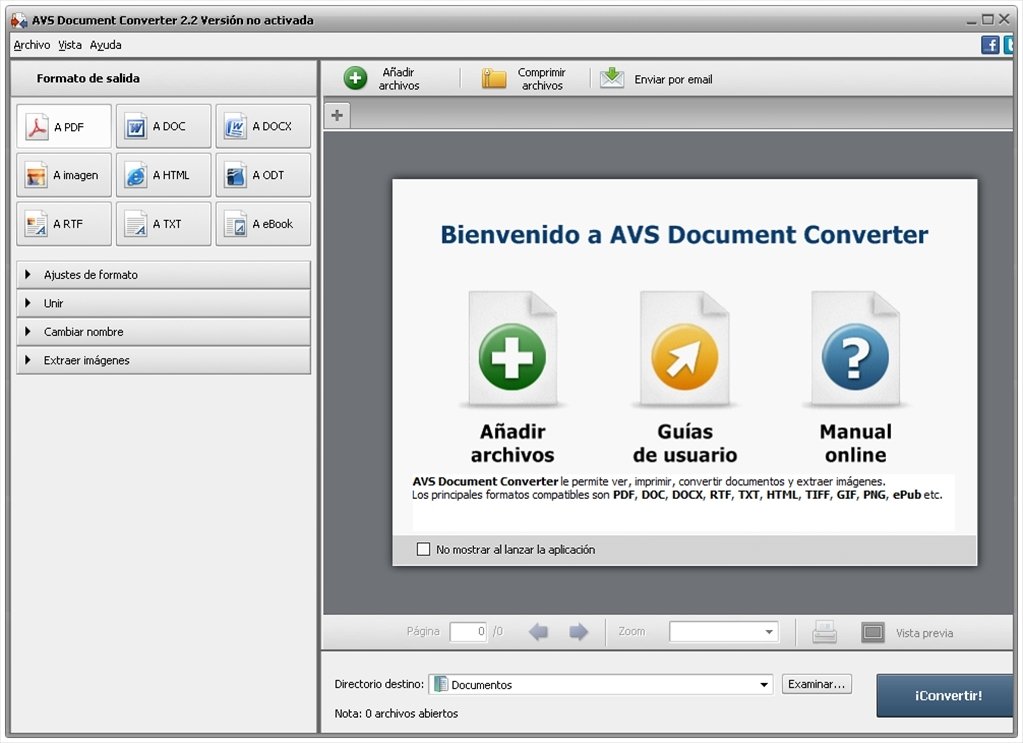Click the Página number field

[468, 631]
